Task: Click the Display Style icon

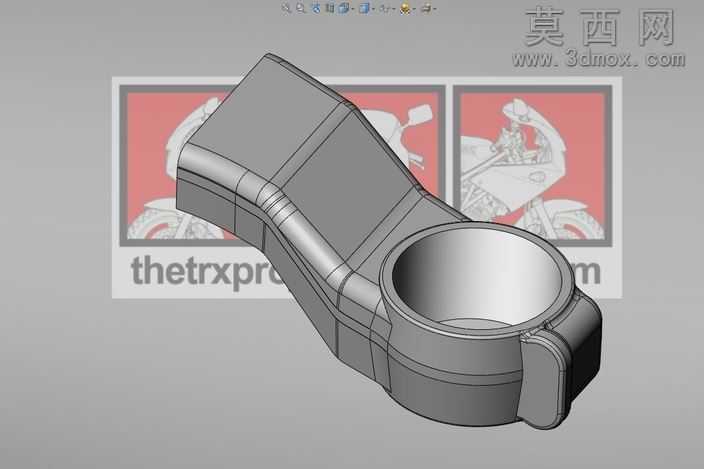Action: point(364,8)
